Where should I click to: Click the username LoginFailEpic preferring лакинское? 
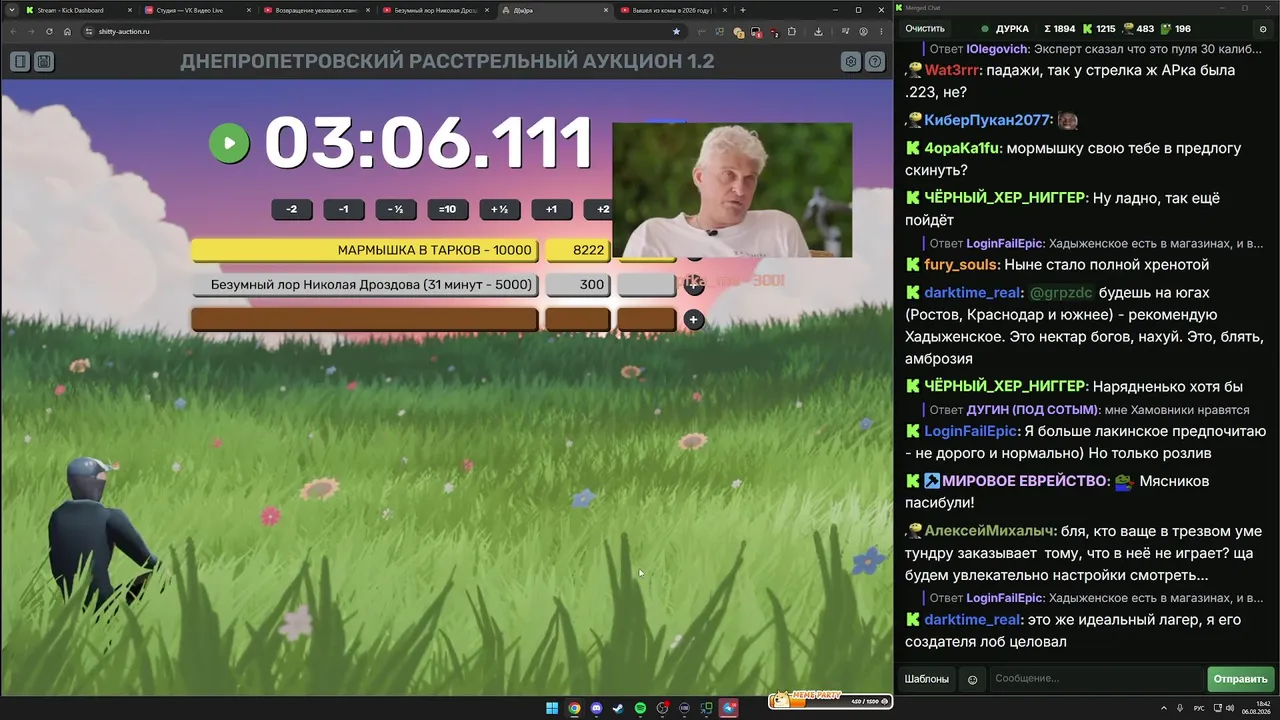[x=970, y=431]
